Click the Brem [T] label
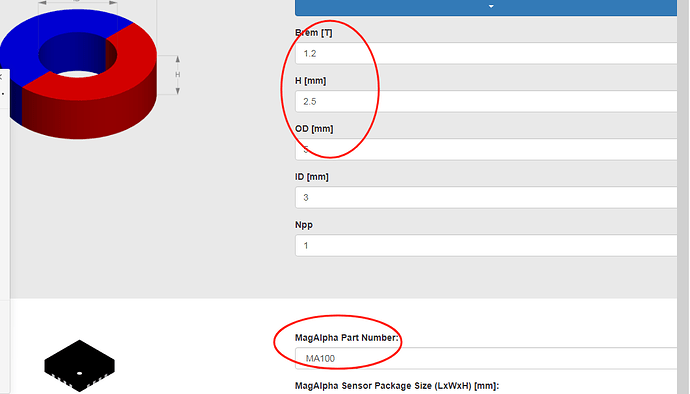This screenshot has height=394, width=690. click(x=314, y=33)
